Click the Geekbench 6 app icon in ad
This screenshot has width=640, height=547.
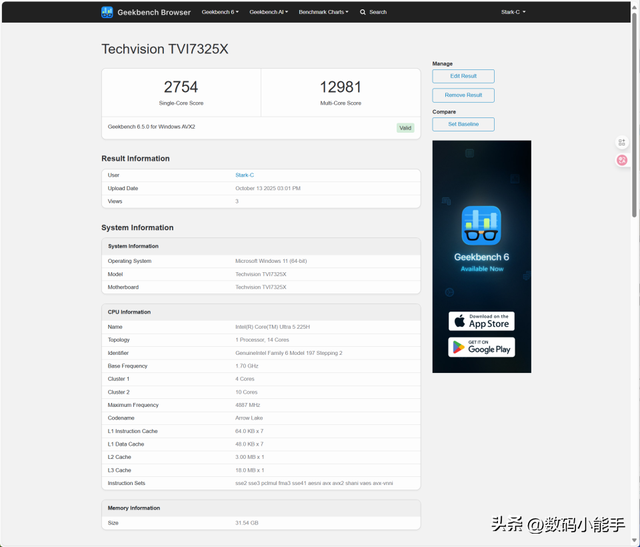(481, 225)
